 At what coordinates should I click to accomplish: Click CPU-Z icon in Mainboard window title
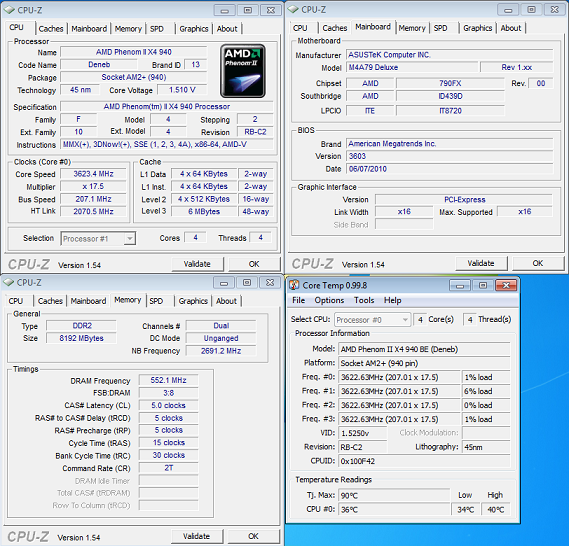coord(293,9)
